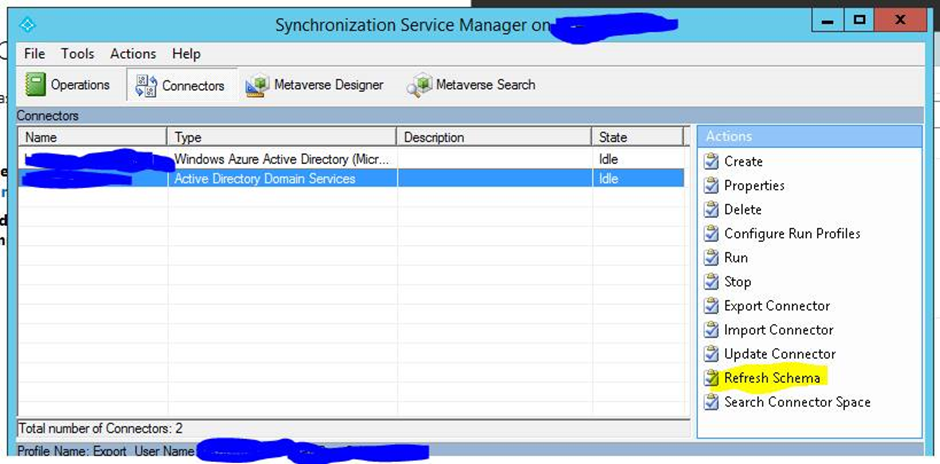940x464 pixels.
Task: Click Idle state of Domain Services row
Action: tap(608, 179)
